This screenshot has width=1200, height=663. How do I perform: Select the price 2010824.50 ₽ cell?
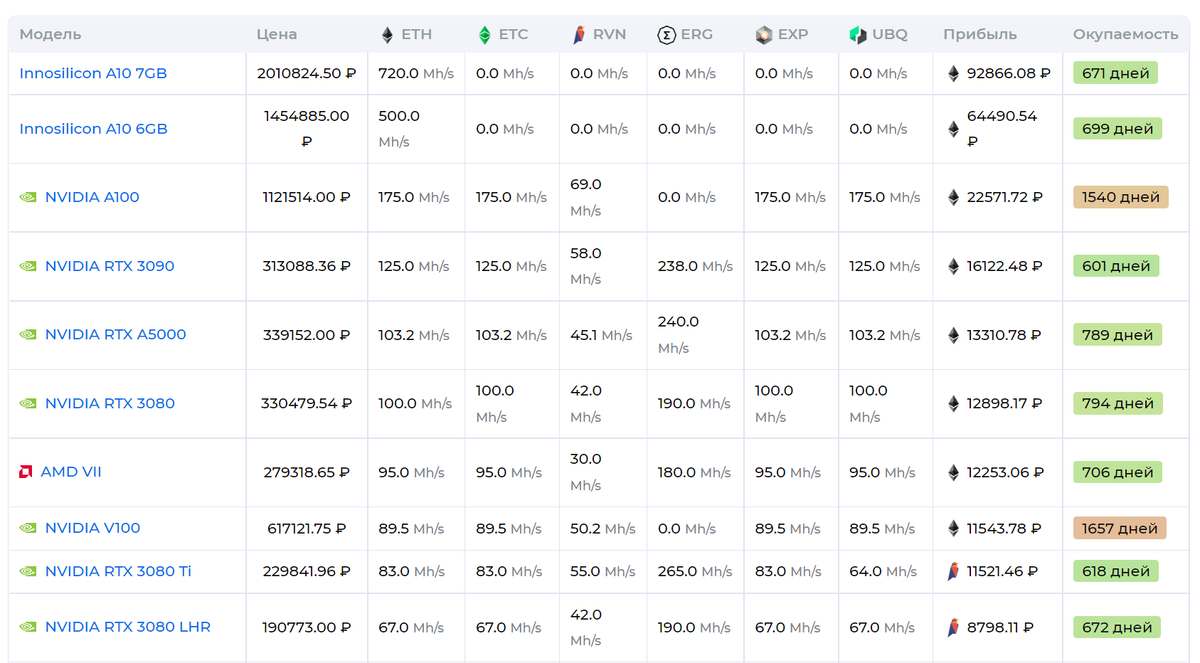307,73
